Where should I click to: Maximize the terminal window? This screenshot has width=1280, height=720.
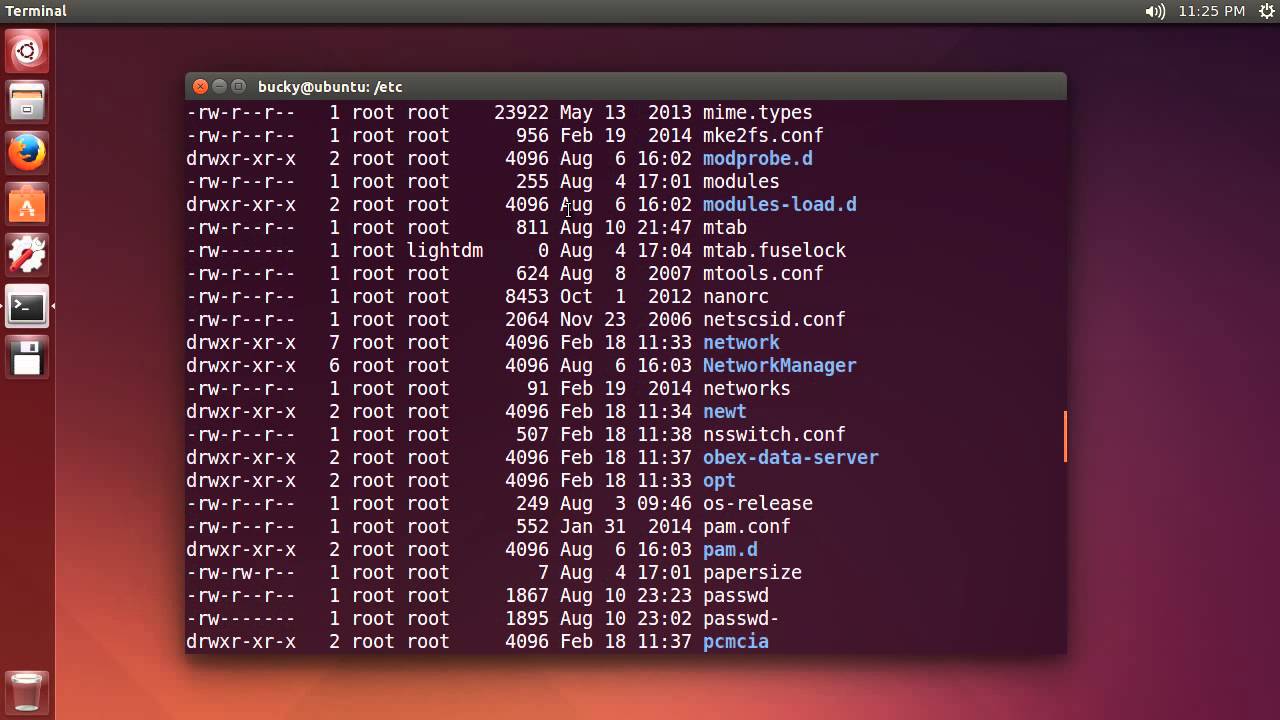coord(238,86)
